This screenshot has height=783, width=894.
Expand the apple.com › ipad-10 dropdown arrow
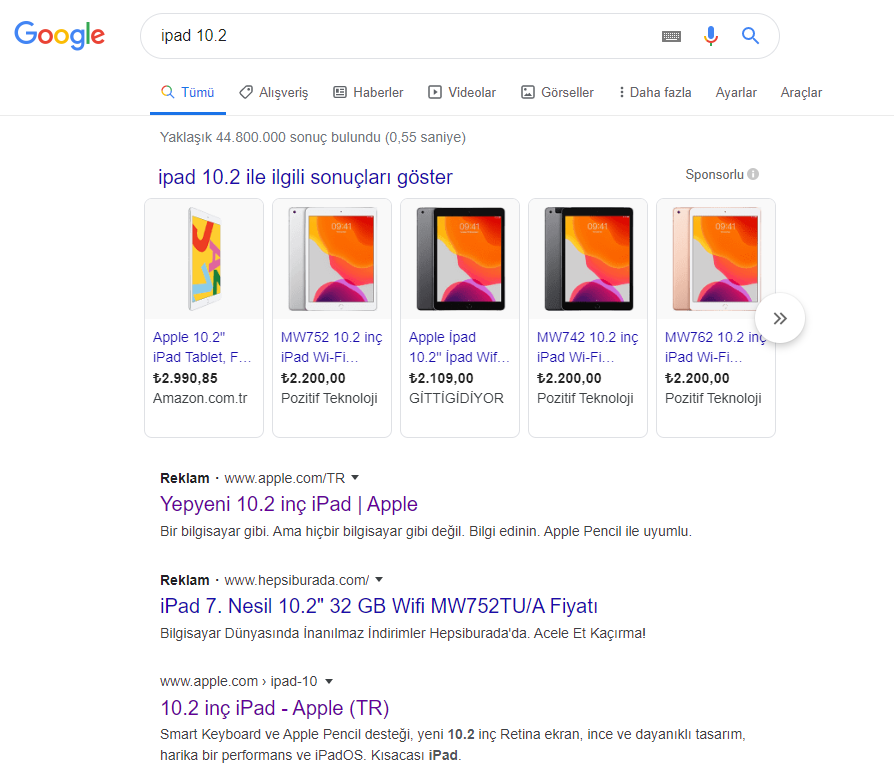point(329,681)
